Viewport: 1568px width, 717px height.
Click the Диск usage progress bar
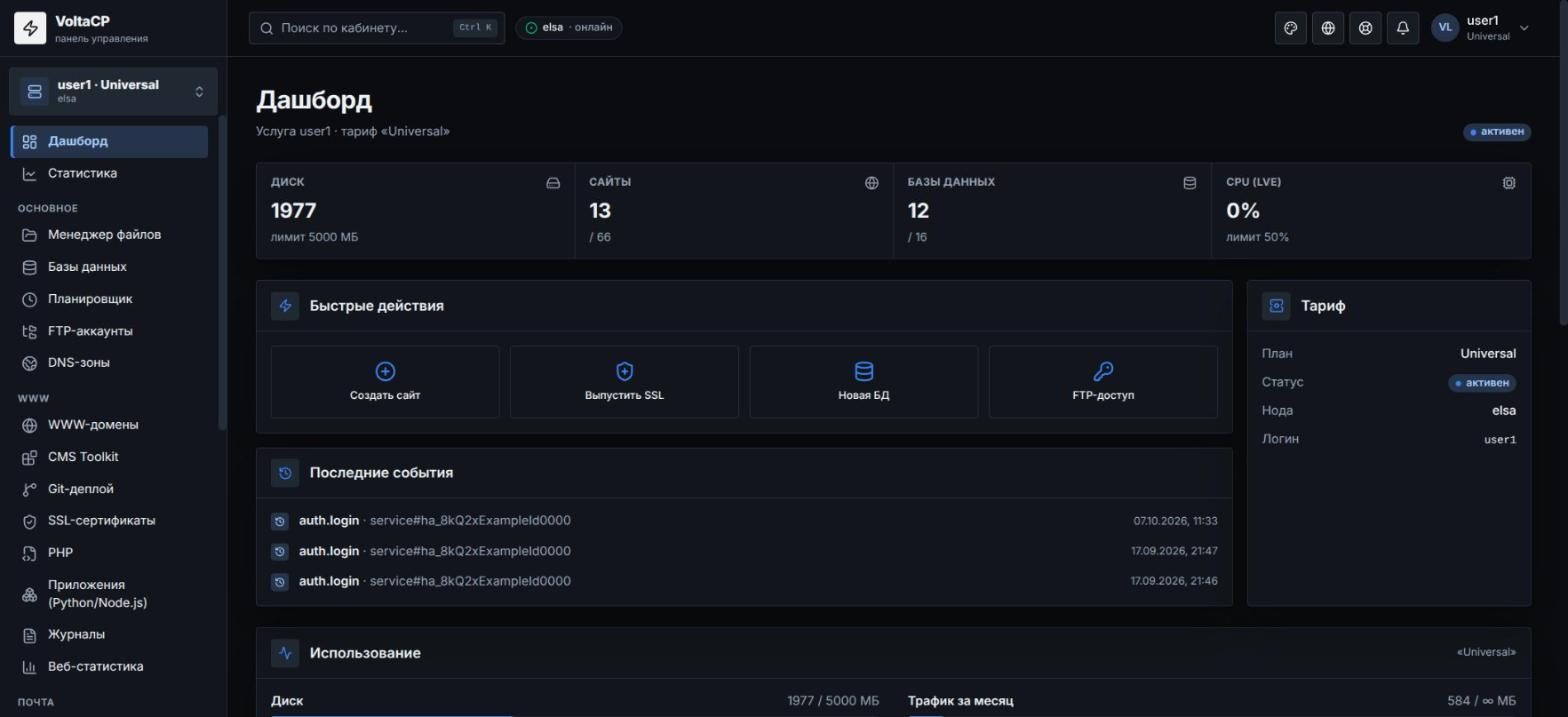[x=575, y=715]
